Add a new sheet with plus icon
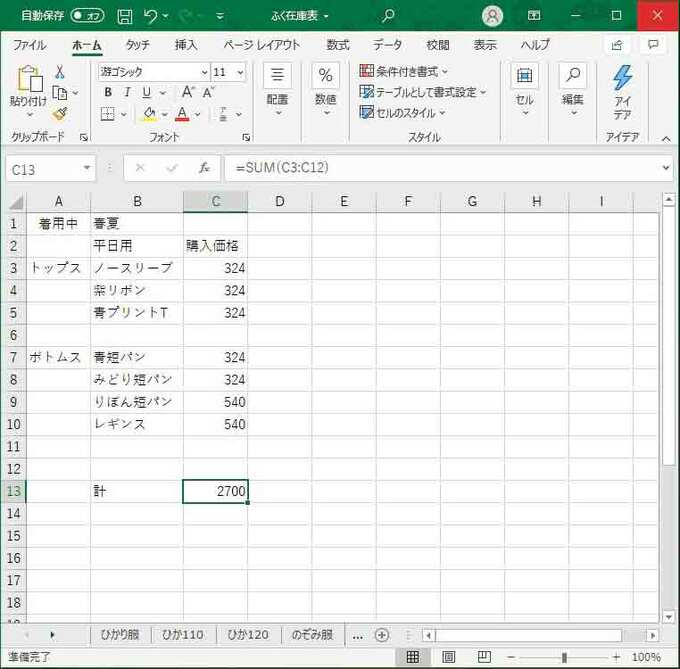The image size is (680, 669). tap(381, 635)
